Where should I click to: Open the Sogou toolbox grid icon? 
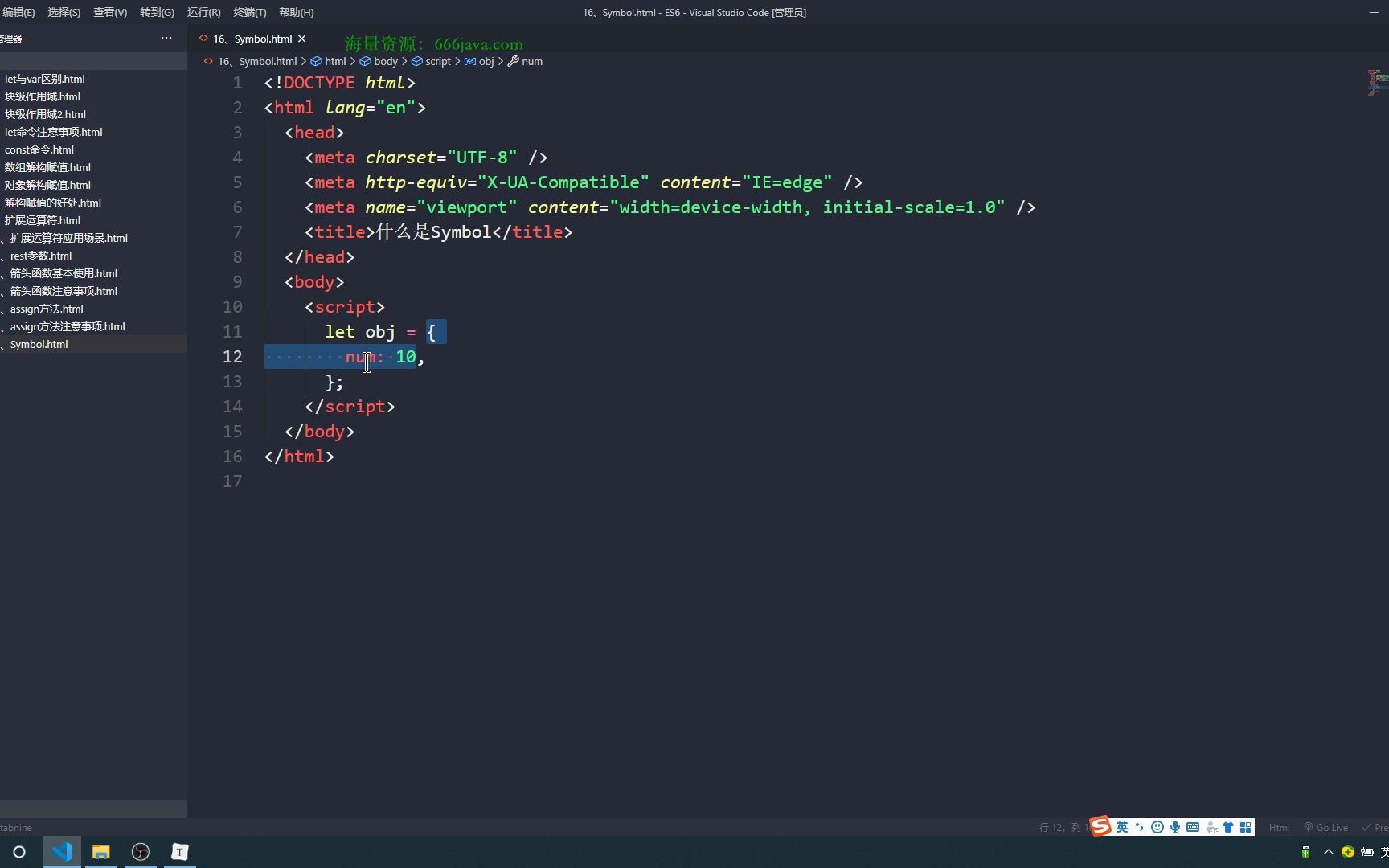[1246, 827]
